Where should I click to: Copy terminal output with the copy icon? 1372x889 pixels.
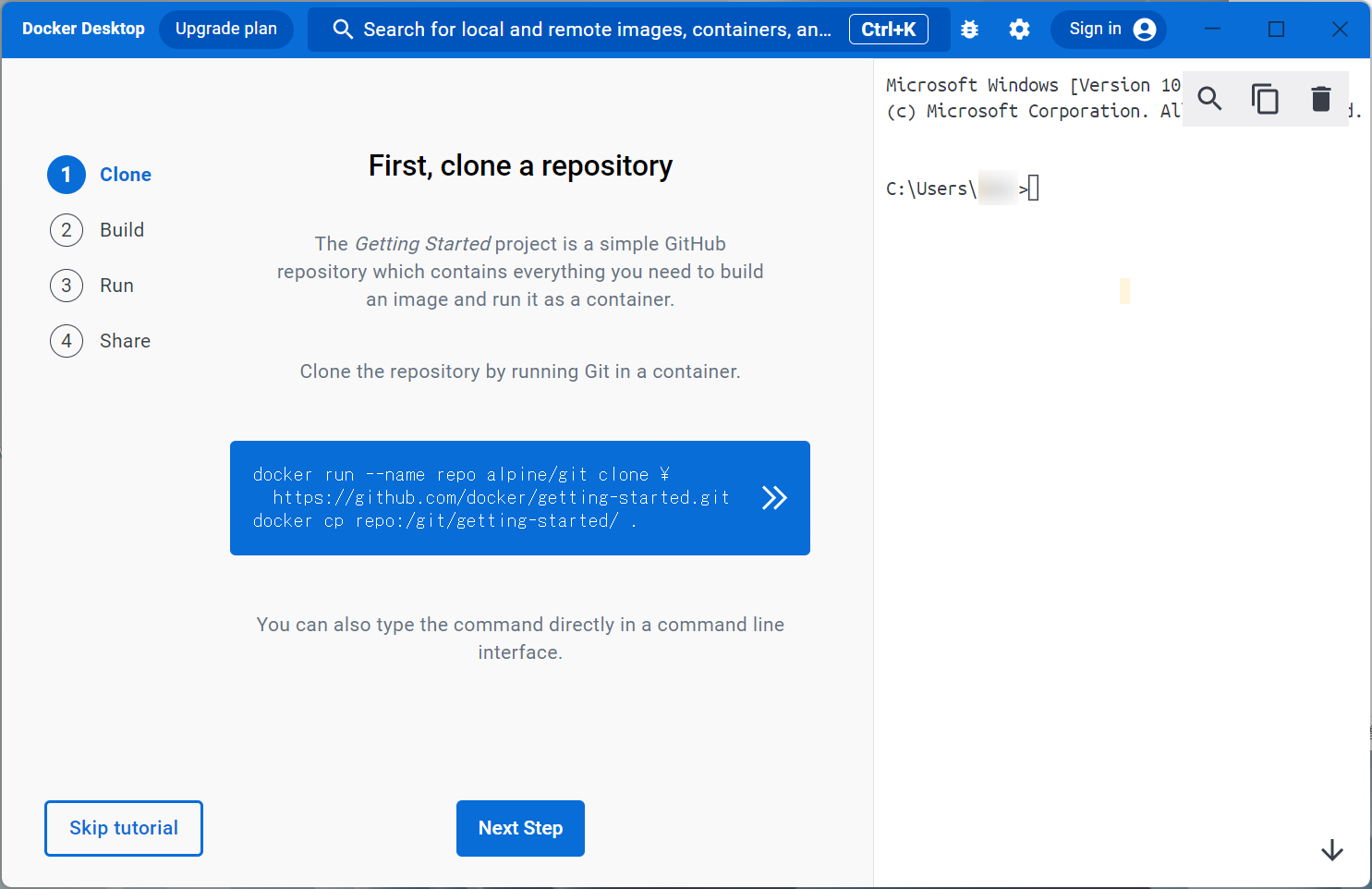1265,98
